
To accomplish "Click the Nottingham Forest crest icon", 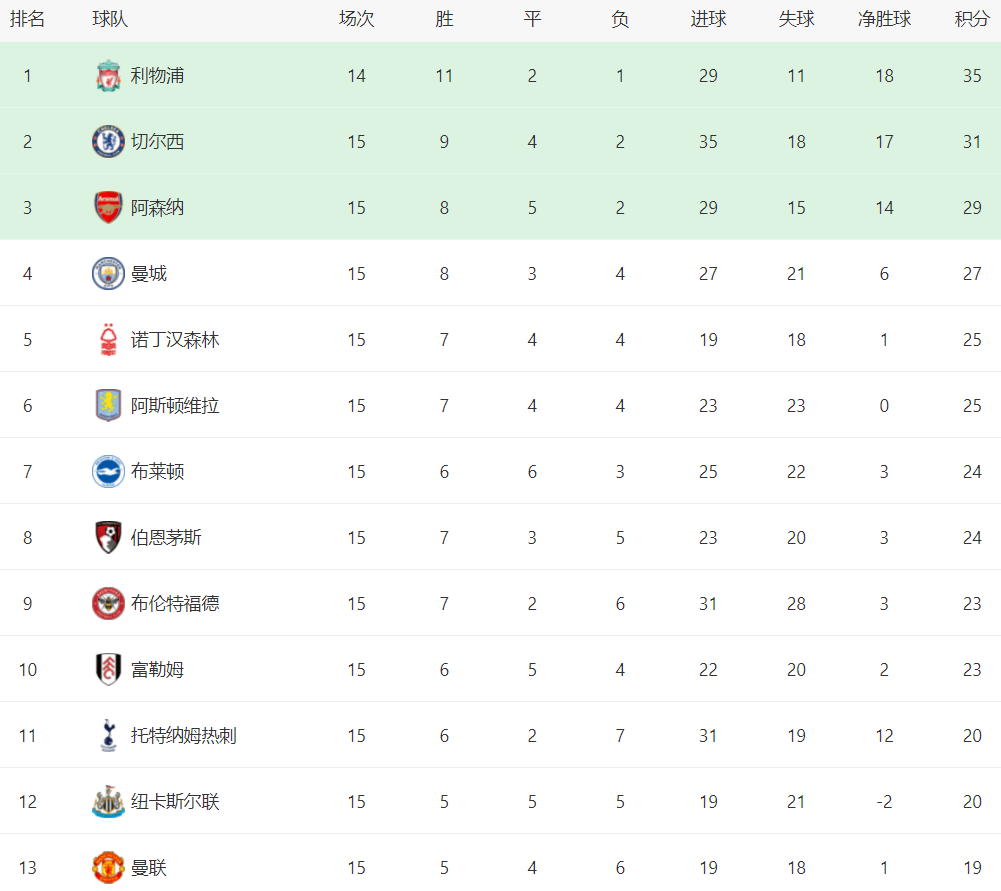I will point(109,339).
